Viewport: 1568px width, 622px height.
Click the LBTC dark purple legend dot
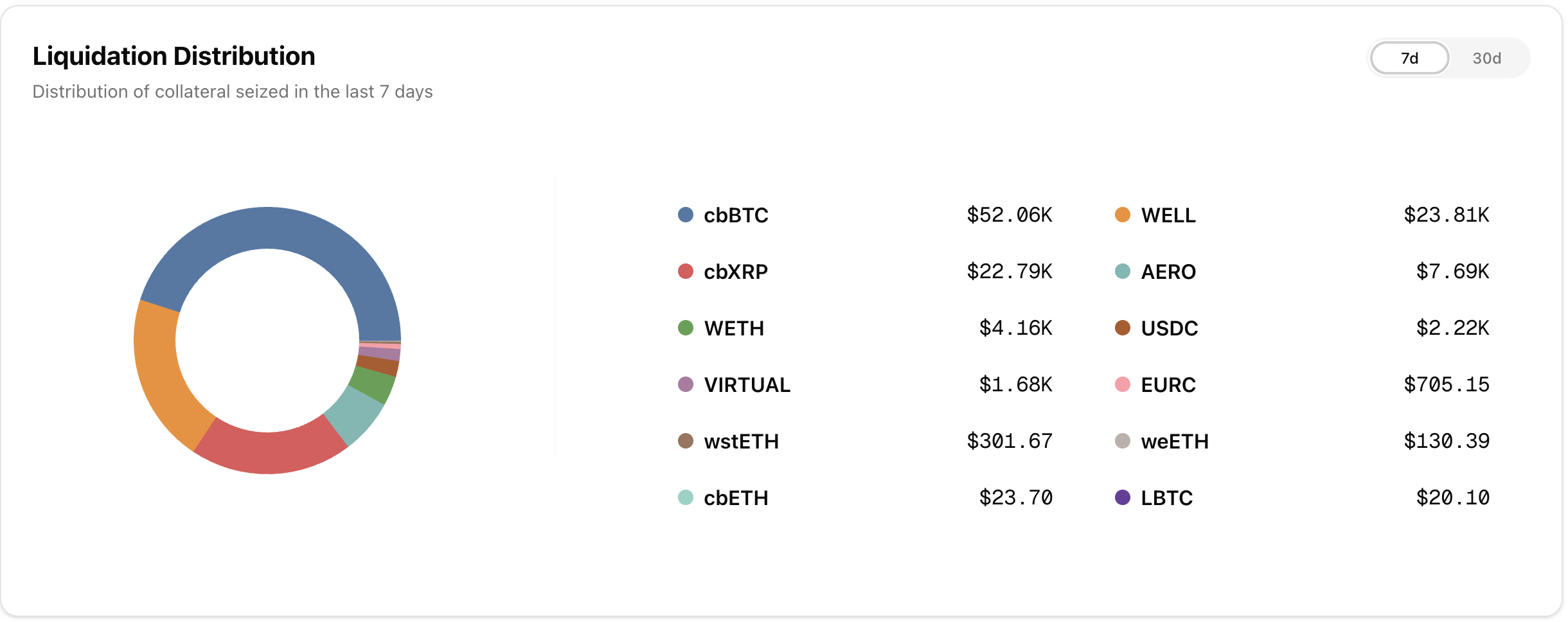[x=1123, y=497]
